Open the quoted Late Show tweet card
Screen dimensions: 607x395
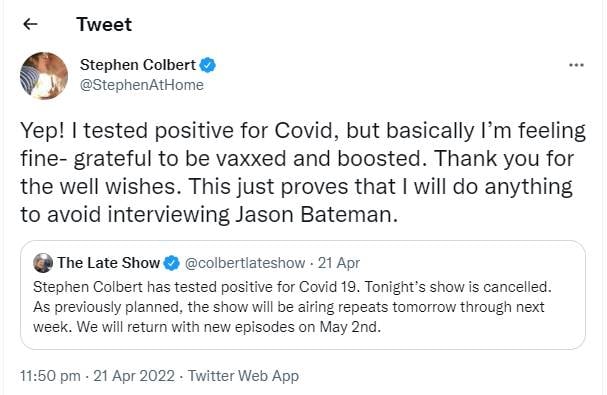pos(303,295)
